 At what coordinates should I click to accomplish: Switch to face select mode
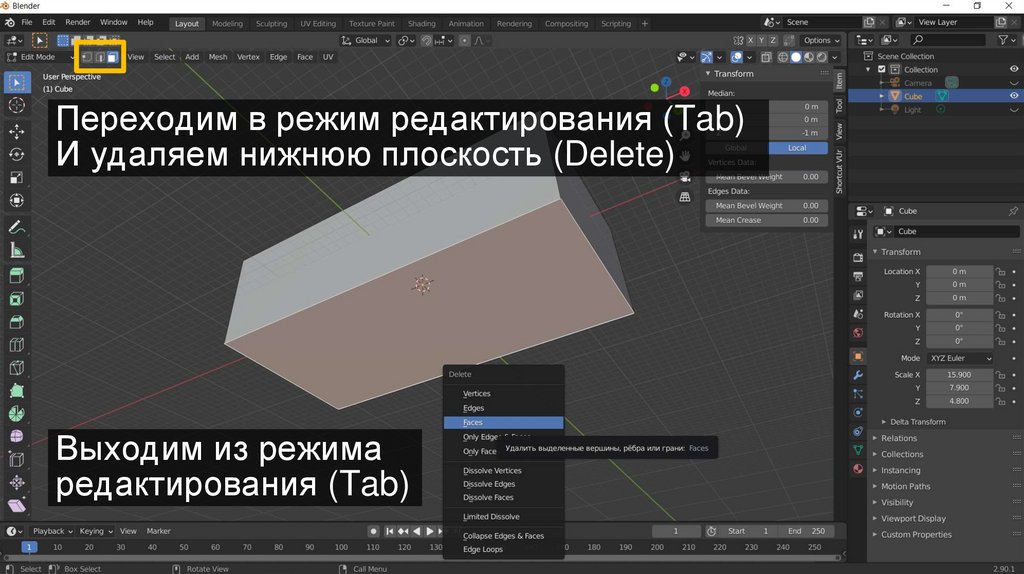112,57
